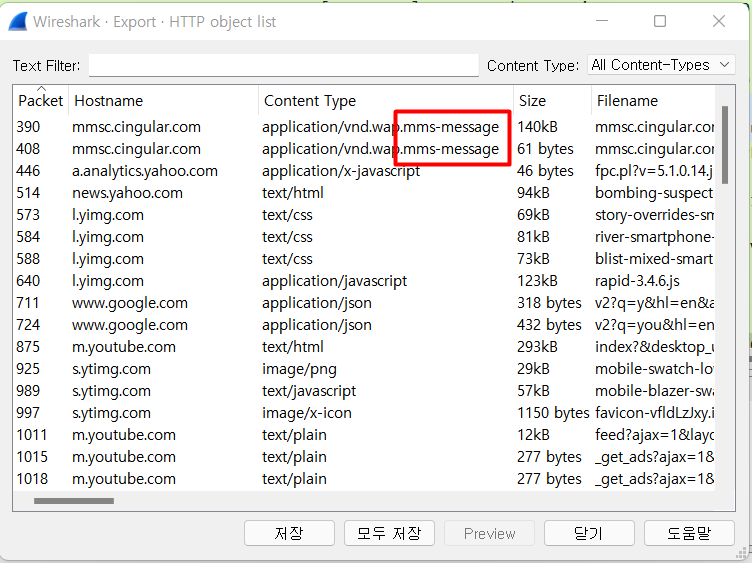Open the Content Type dropdown
Screen dimensions: 752x563
point(661,65)
